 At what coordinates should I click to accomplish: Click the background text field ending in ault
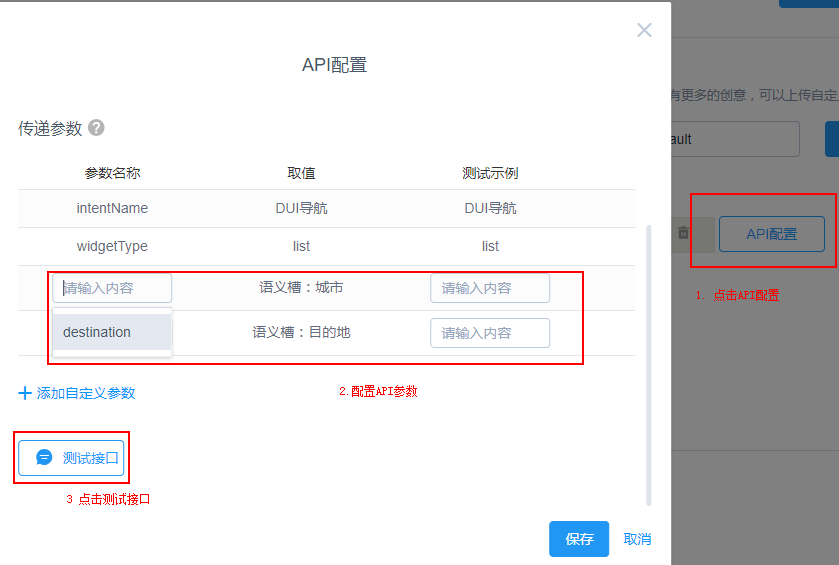coord(735,139)
